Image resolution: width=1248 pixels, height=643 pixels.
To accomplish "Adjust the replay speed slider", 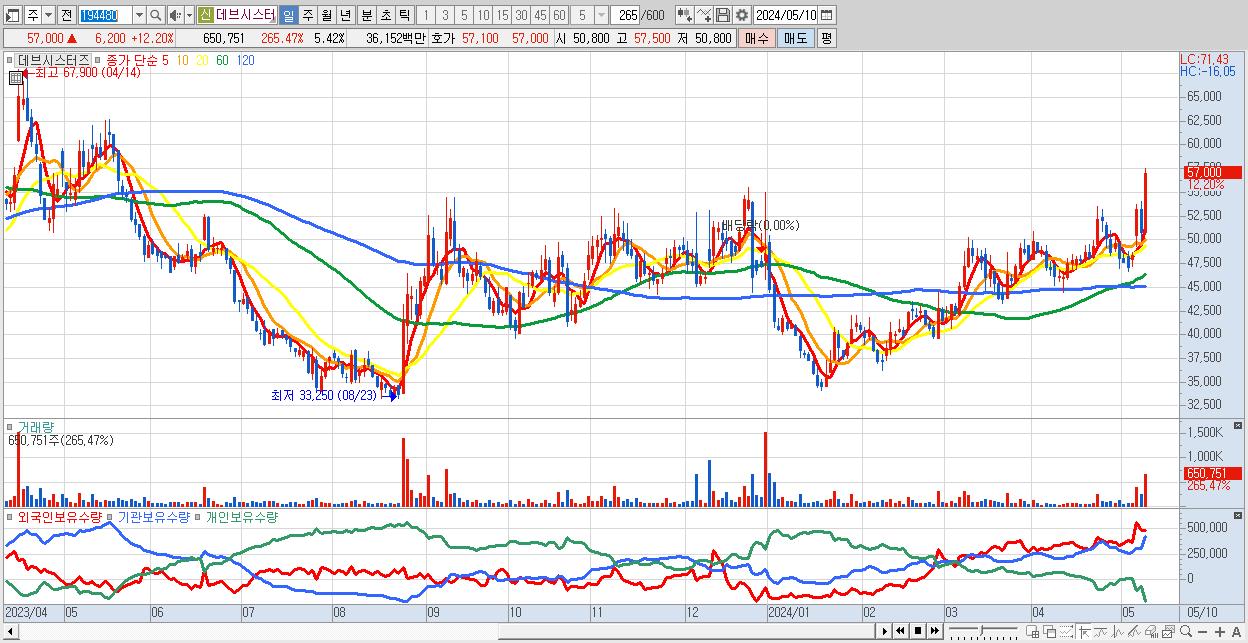I will coord(983,631).
